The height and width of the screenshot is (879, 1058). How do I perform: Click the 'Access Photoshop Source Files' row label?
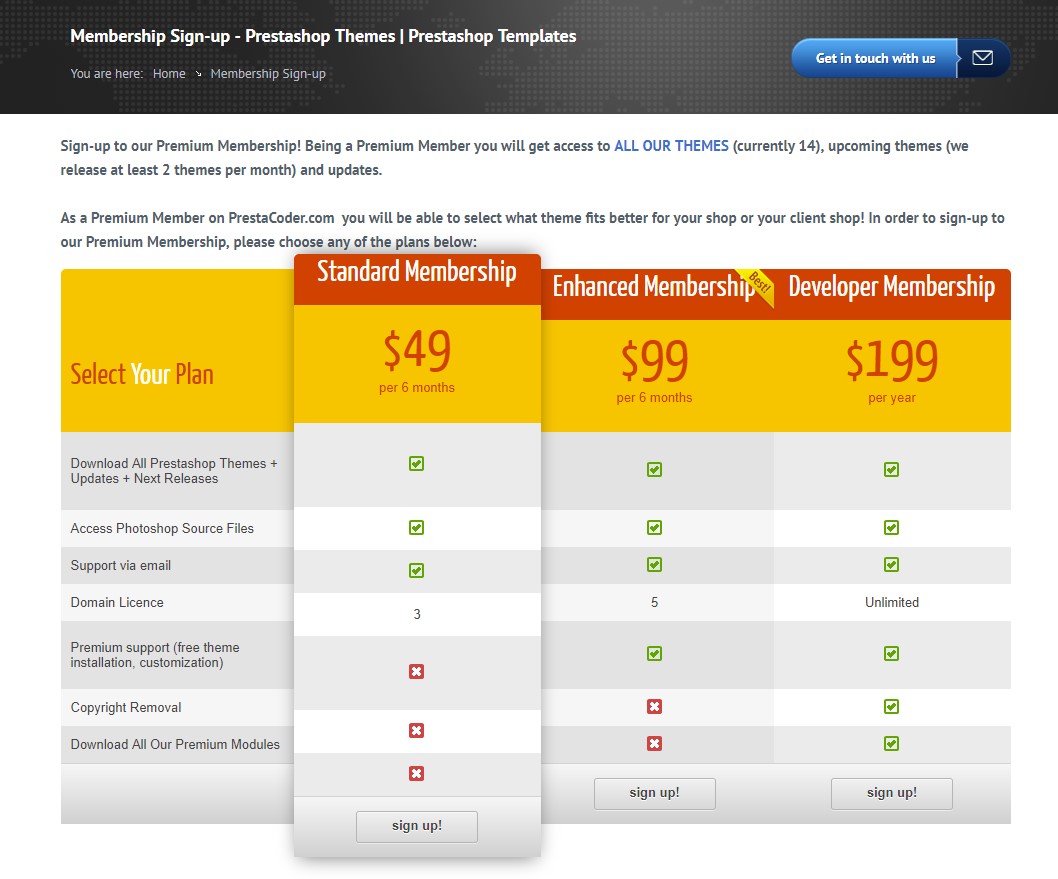(162, 528)
